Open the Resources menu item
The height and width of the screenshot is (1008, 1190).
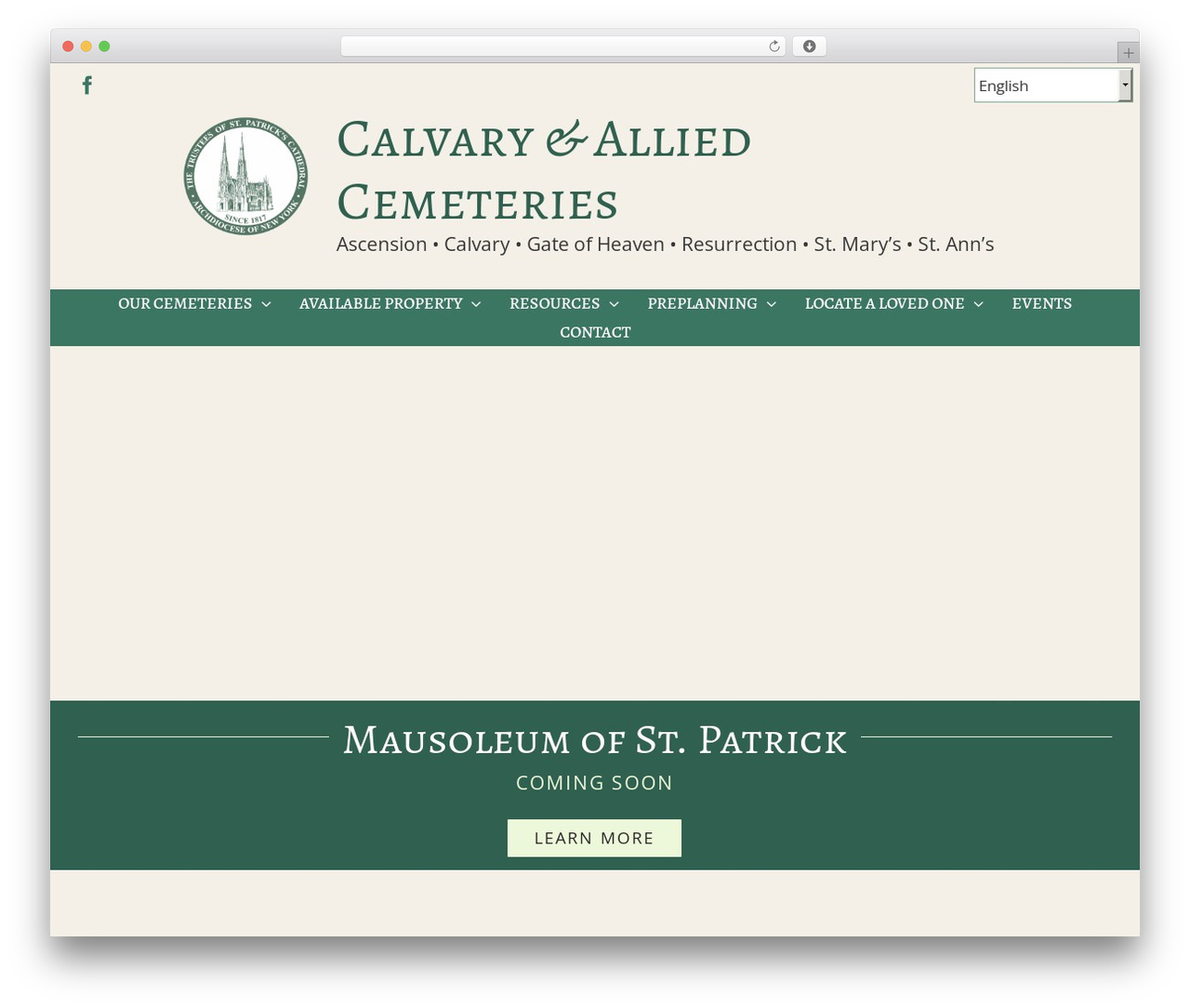[555, 304]
